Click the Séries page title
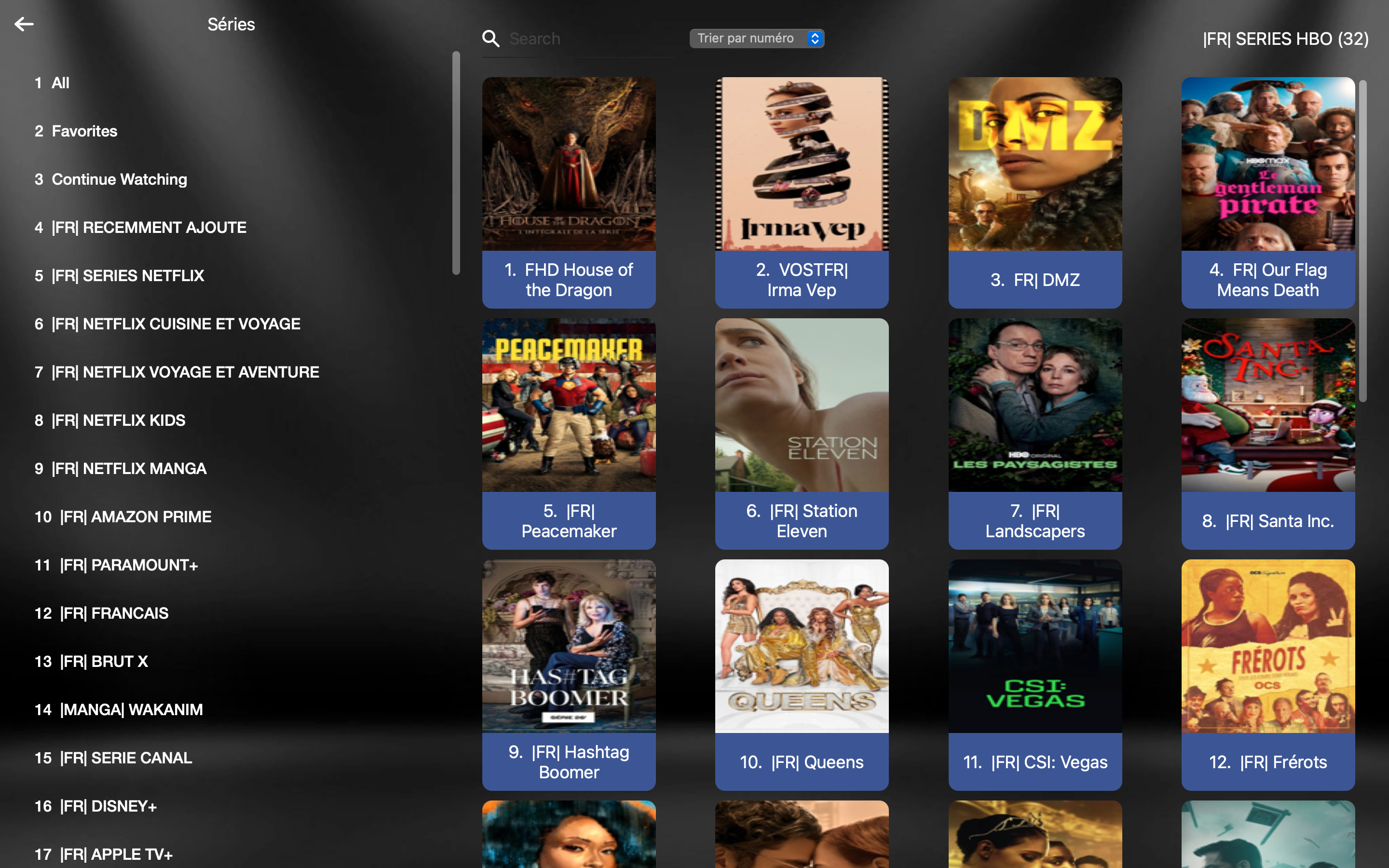Viewport: 1389px width, 868px height. pyautogui.click(x=231, y=24)
